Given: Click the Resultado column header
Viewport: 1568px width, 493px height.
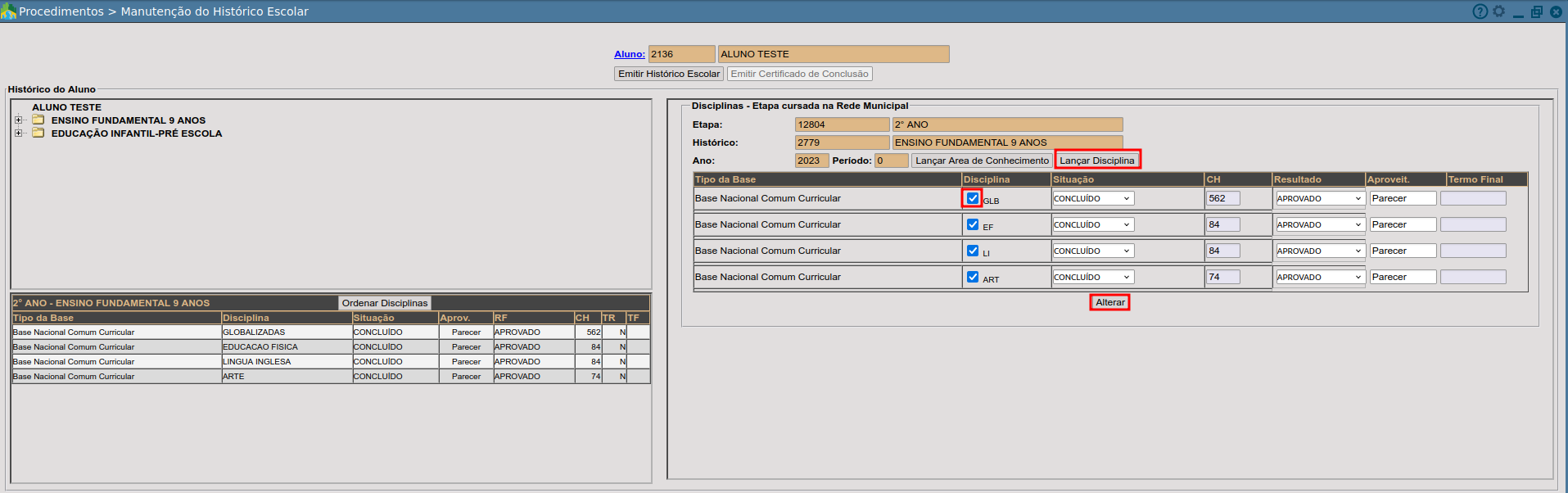Looking at the screenshot, I should click(x=1318, y=179).
